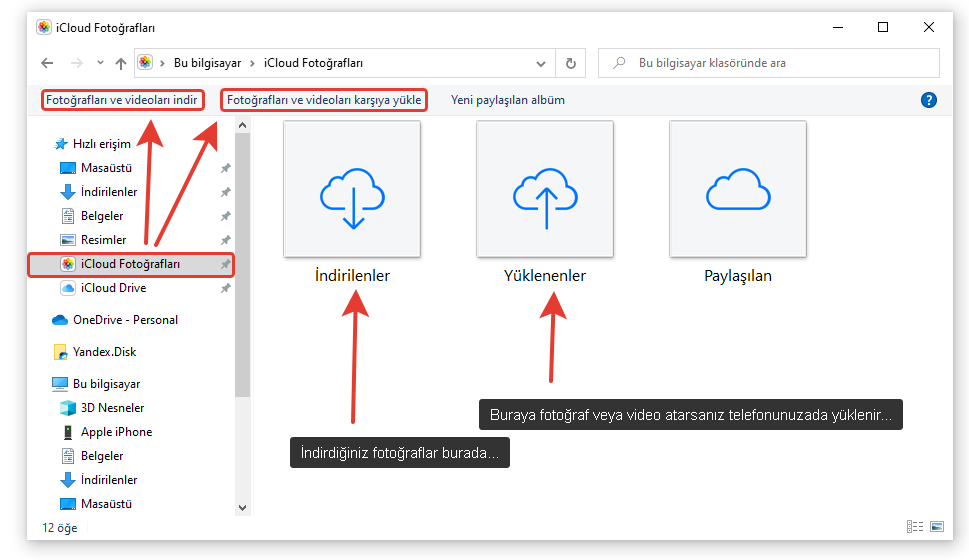
Task: Click Fotoğrafları ve videoları karşıya yükle
Action: click(324, 100)
